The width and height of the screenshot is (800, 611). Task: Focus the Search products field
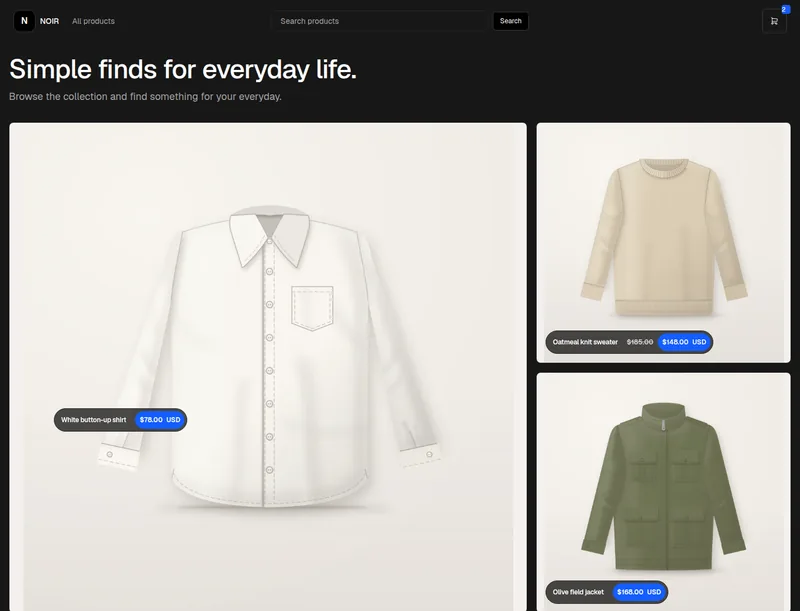click(379, 21)
